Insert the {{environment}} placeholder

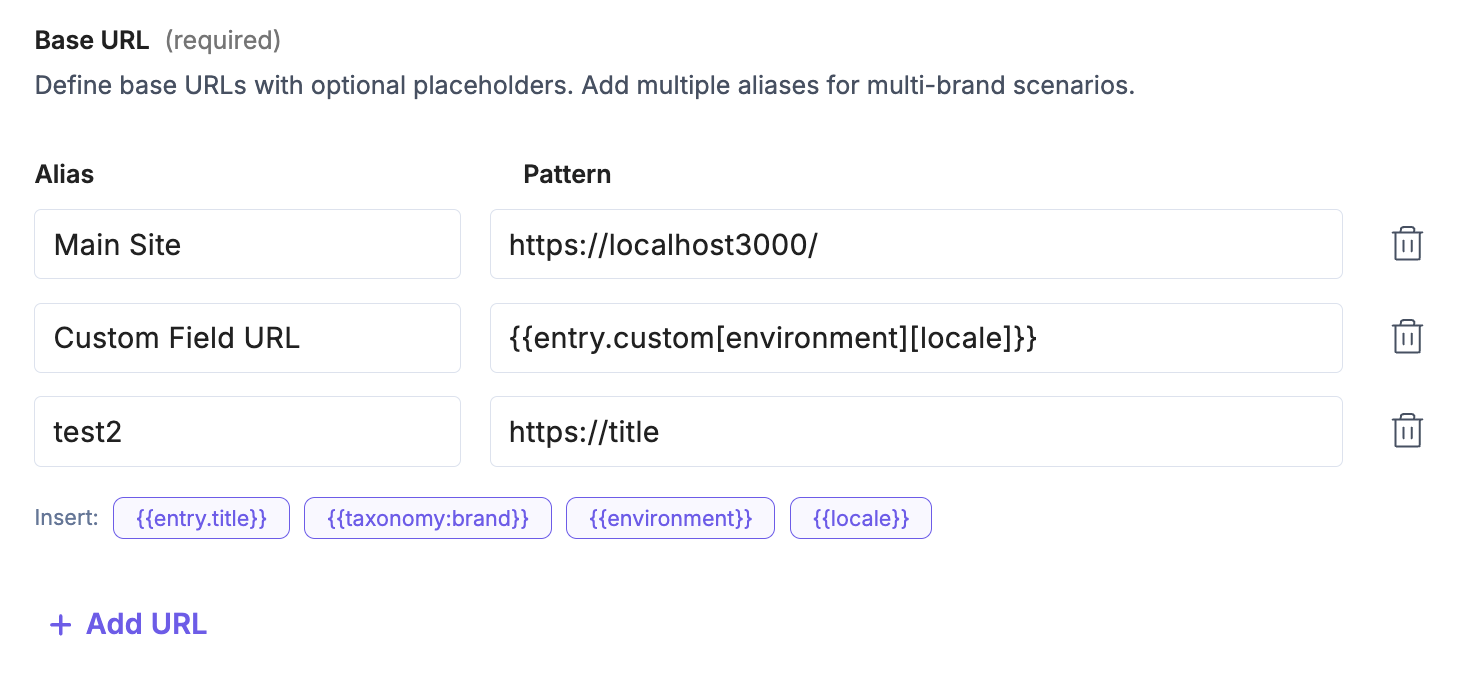[670, 518]
